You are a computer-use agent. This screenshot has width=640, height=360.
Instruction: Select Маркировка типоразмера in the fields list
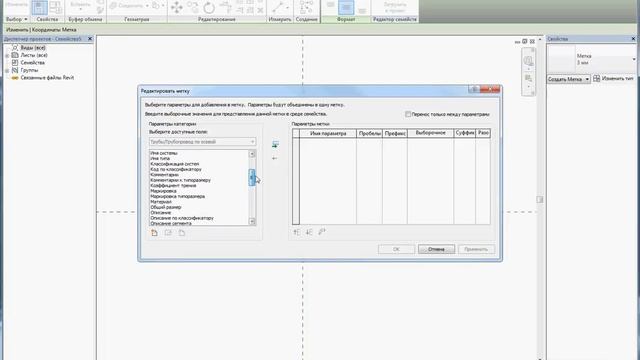click(178, 196)
